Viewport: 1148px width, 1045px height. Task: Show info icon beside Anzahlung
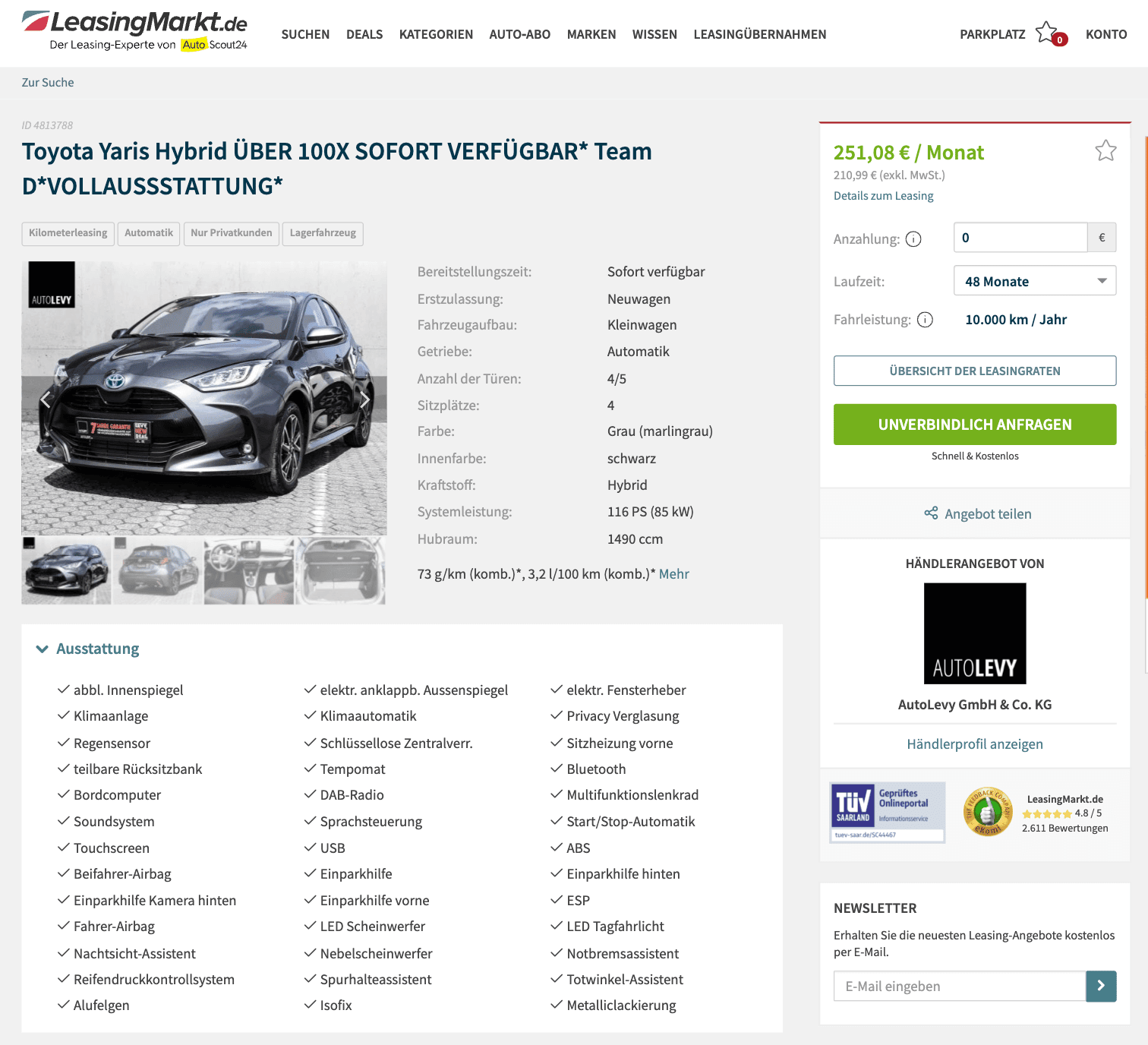point(913,239)
